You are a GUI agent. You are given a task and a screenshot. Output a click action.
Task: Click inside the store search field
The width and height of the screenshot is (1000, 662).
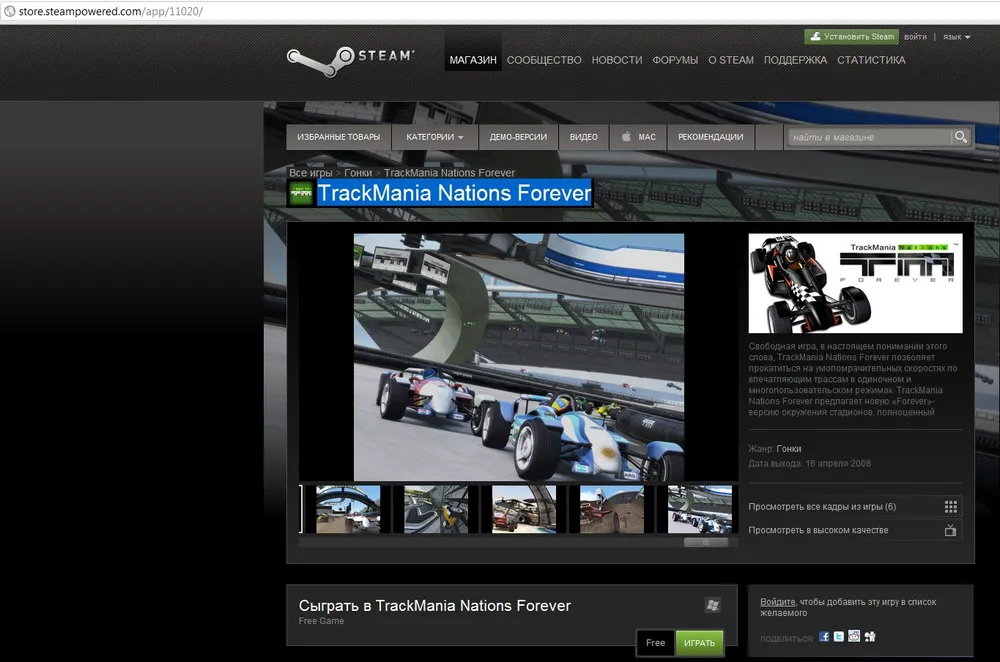(868, 137)
